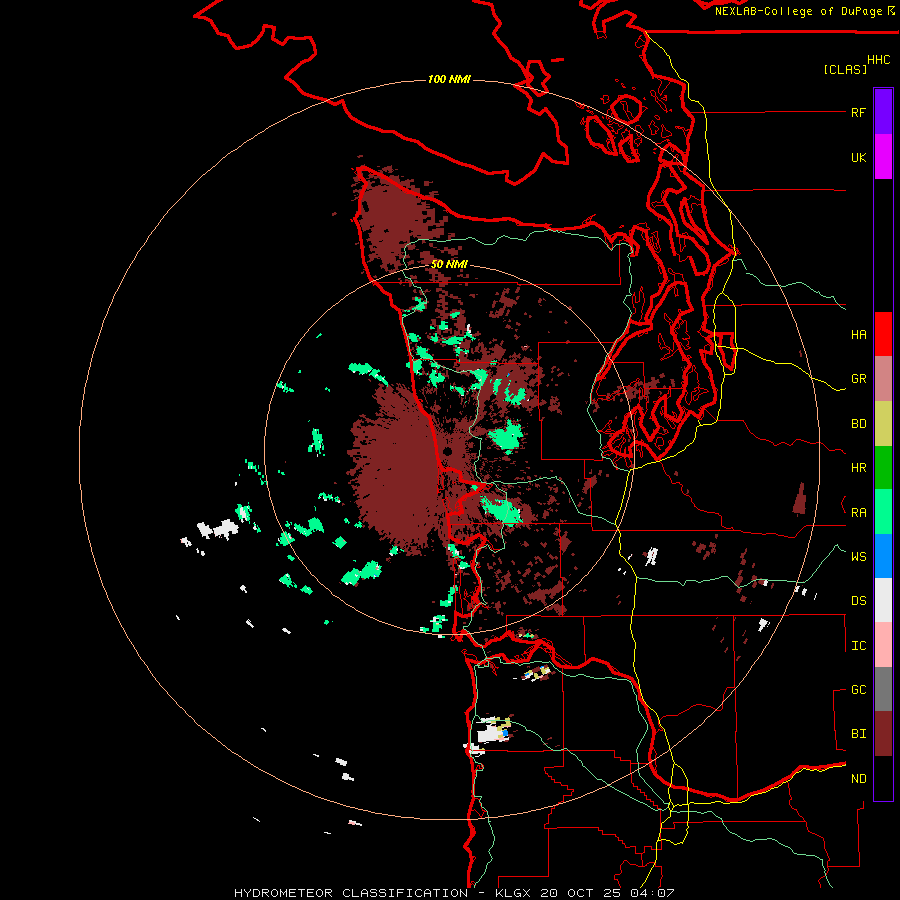The image size is (900, 900).
Task: Click the NEXLAB-College of DuPage credit text
Action: point(798,11)
